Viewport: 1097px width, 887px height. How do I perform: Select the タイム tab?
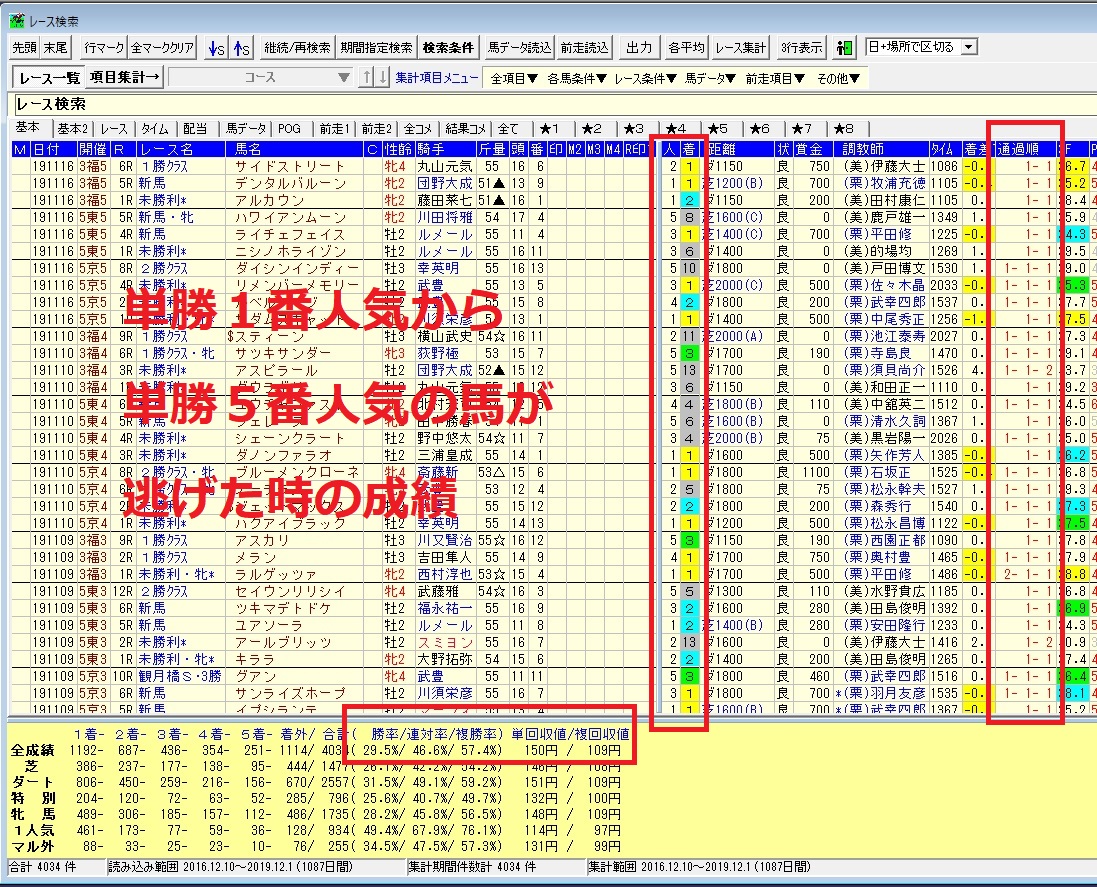coord(155,129)
